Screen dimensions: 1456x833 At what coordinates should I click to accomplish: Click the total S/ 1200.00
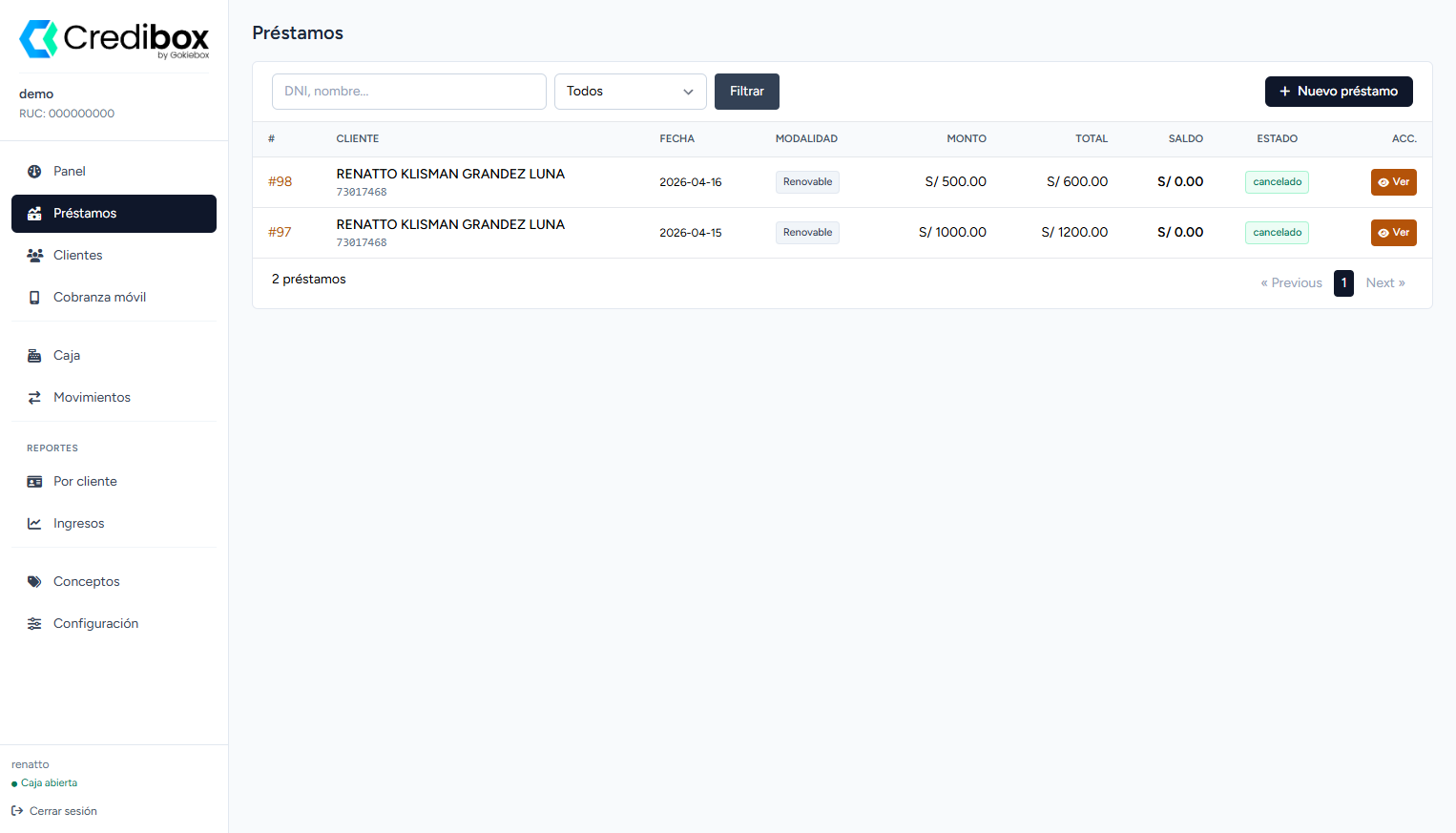1074,233
